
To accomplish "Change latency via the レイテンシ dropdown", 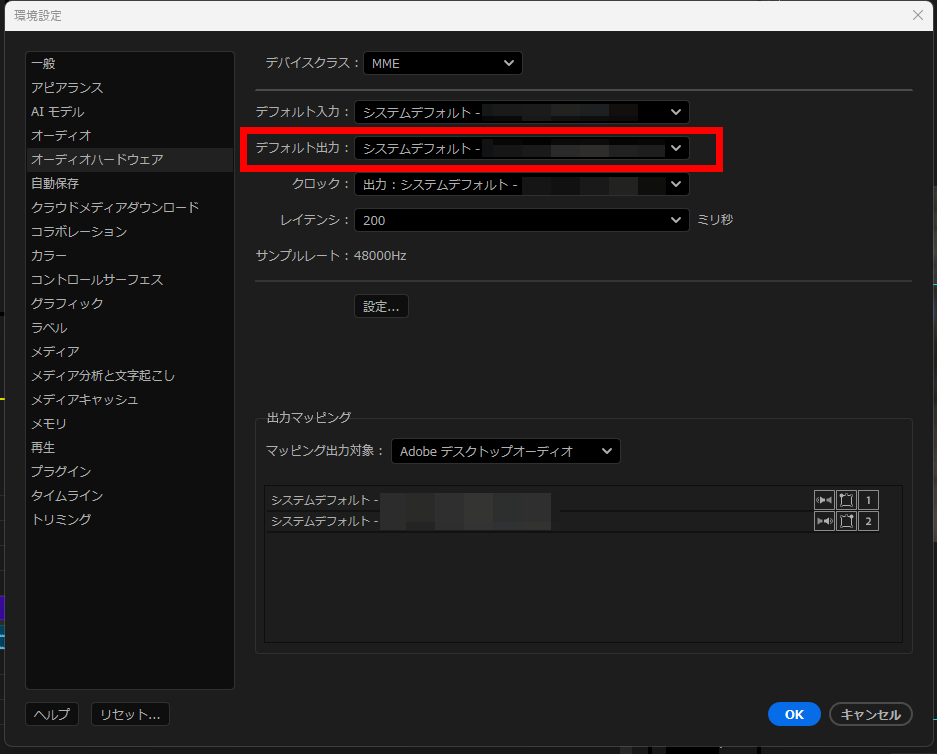I will pyautogui.click(x=521, y=219).
